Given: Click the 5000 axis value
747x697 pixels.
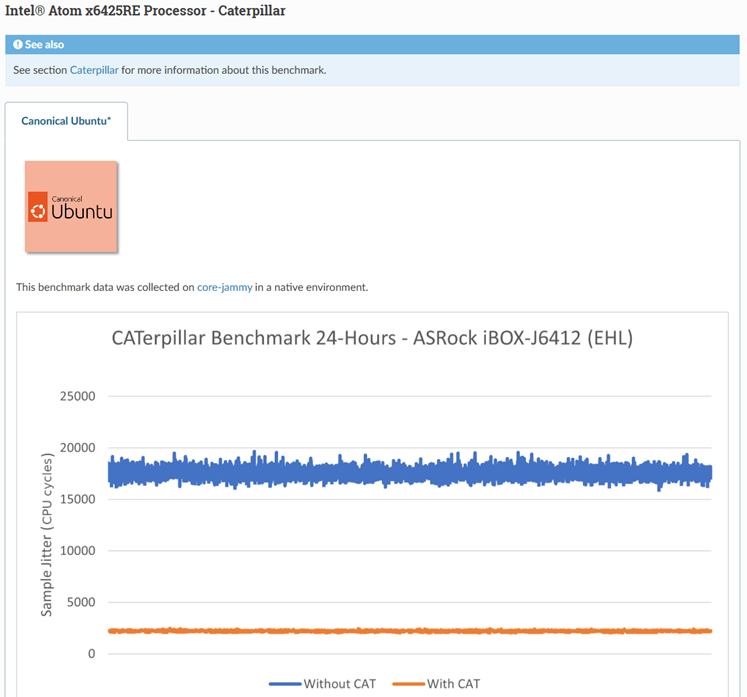Looking at the screenshot, I should click(81, 602).
